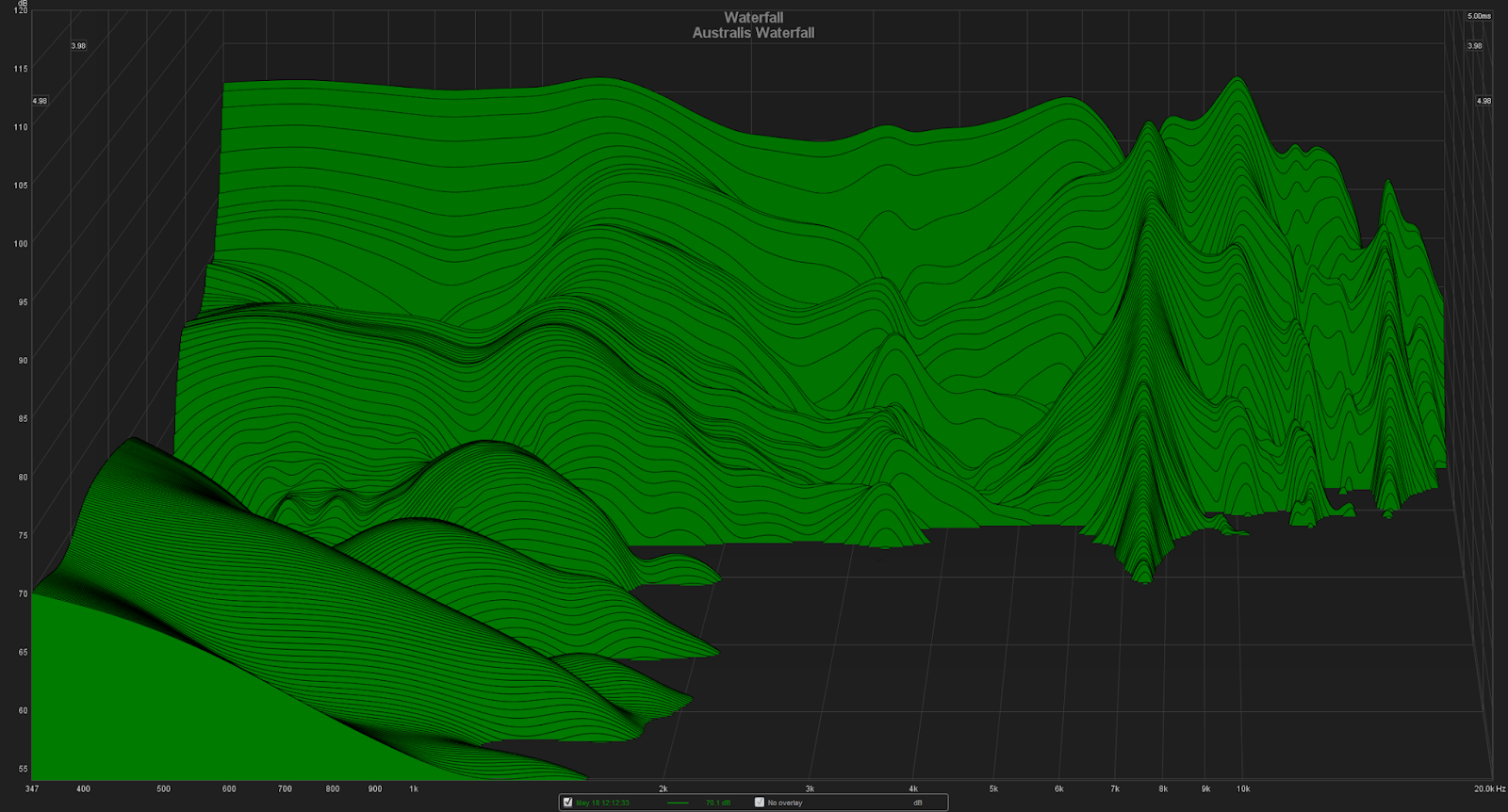1508x812 pixels.
Task: Click the green trace line color sample
Action: (678, 803)
